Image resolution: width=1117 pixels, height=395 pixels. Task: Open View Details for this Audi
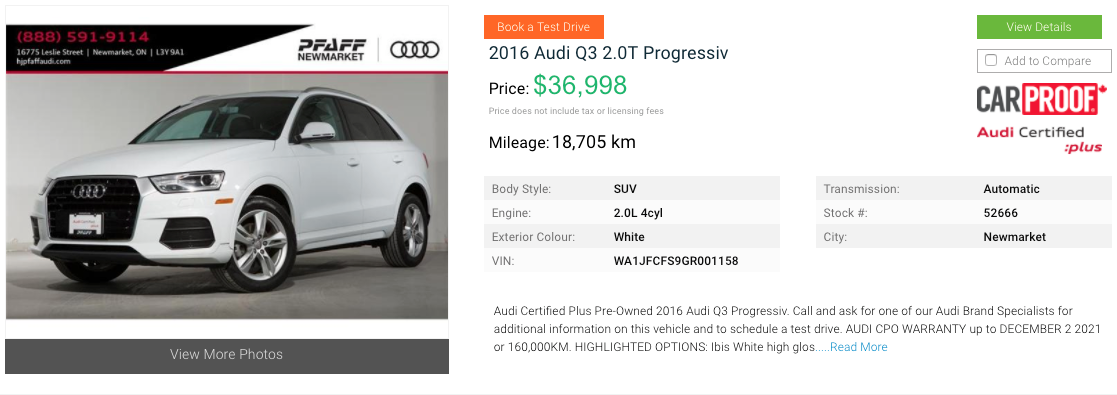(x=1038, y=27)
